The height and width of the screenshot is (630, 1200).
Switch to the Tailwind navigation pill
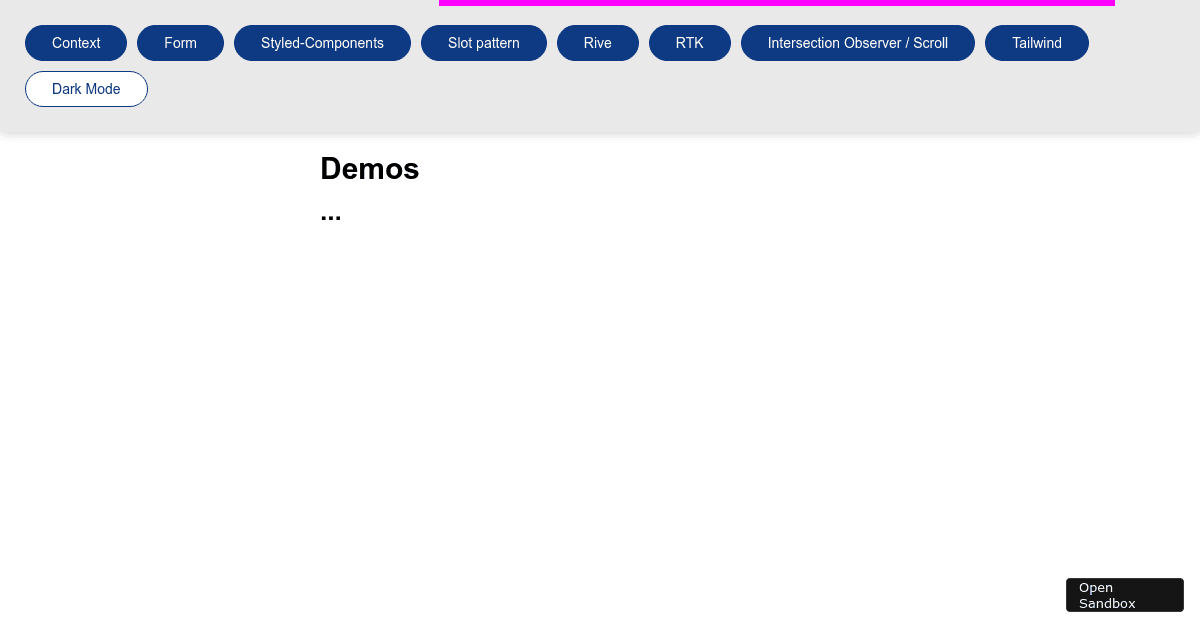(1037, 43)
